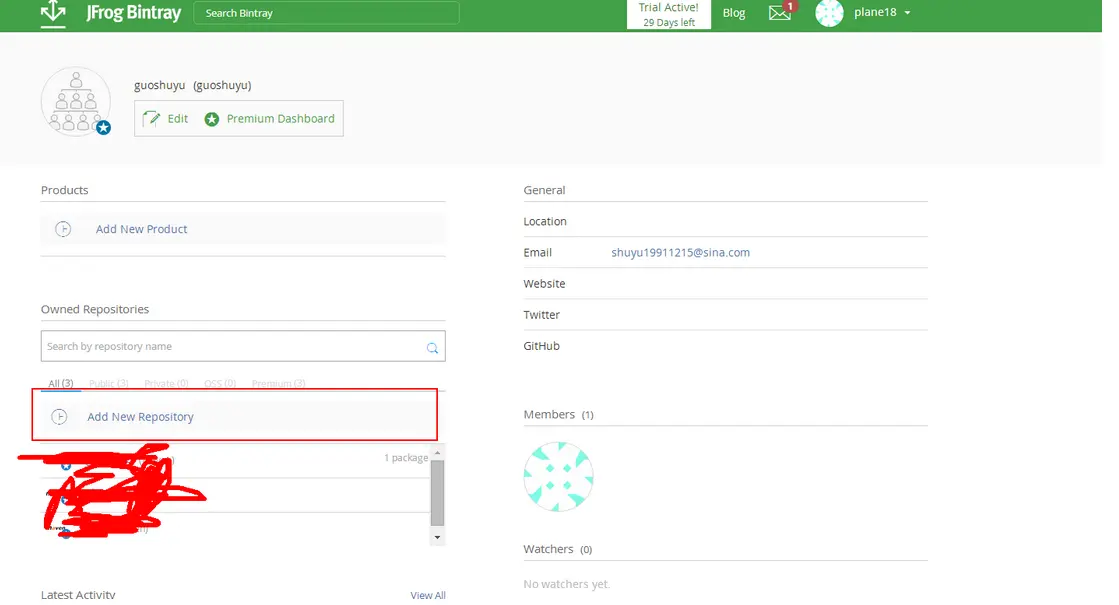The width and height of the screenshot is (1119, 605).
Task: Click the repository search magnifier icon
Action: (432, 347)
